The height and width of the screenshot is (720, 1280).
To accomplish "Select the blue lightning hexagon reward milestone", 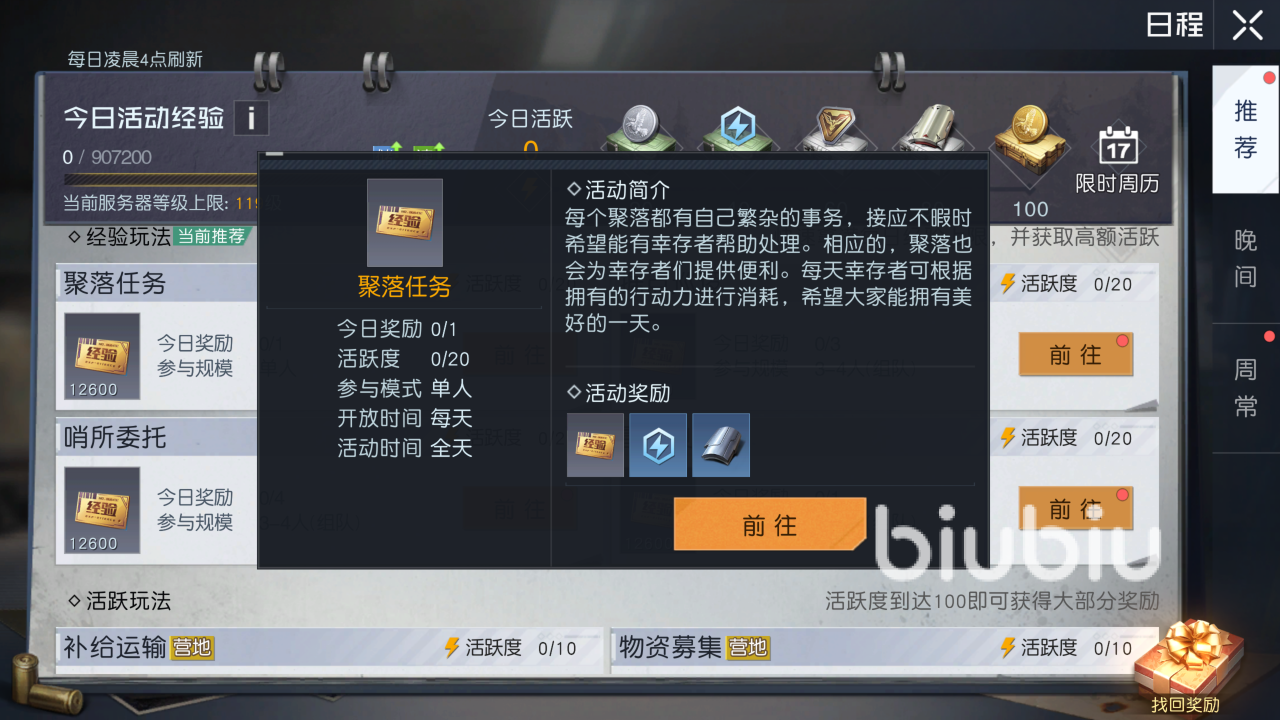I will (737, 128).
